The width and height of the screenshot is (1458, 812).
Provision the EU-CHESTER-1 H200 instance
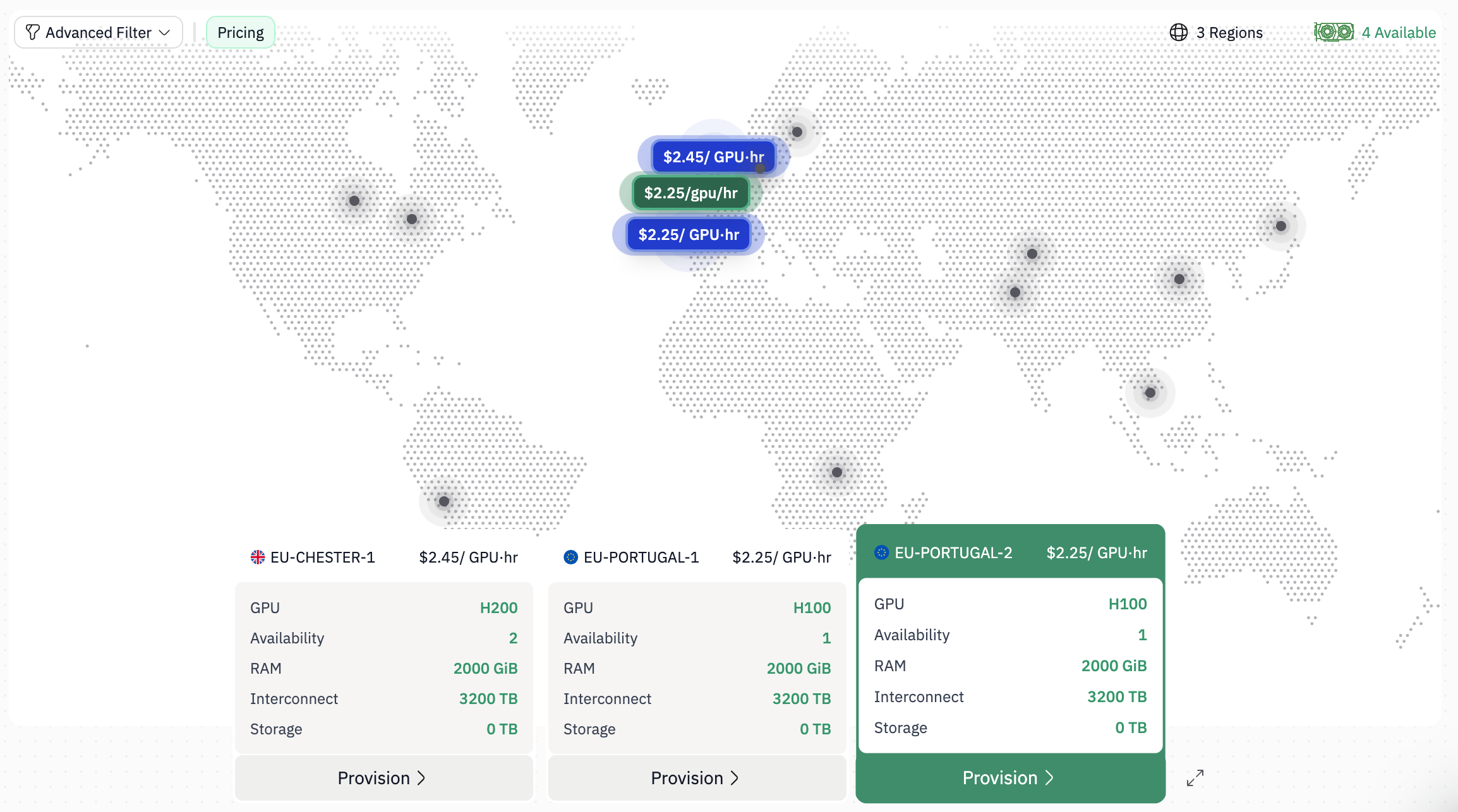pos(383,777)
